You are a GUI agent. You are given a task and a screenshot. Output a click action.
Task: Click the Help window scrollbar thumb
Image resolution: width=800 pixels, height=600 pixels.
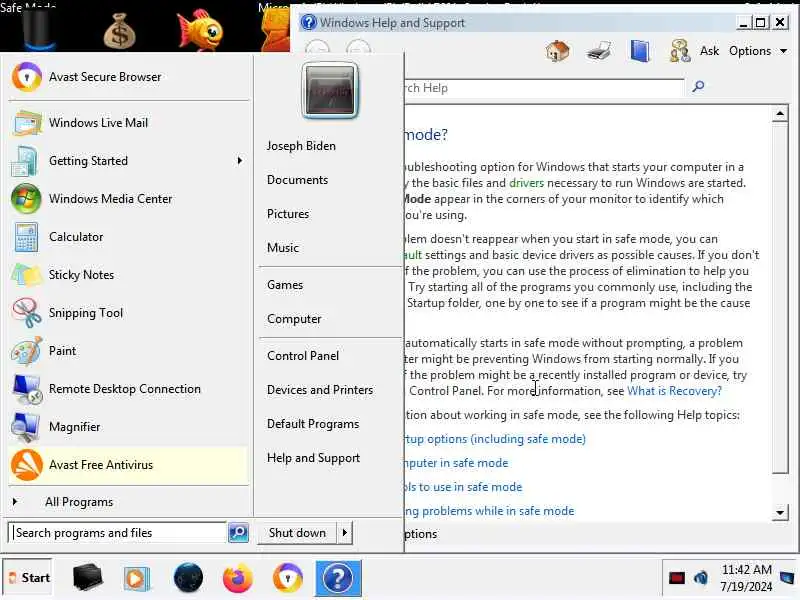pyautogui.click(x=780, y=298)
